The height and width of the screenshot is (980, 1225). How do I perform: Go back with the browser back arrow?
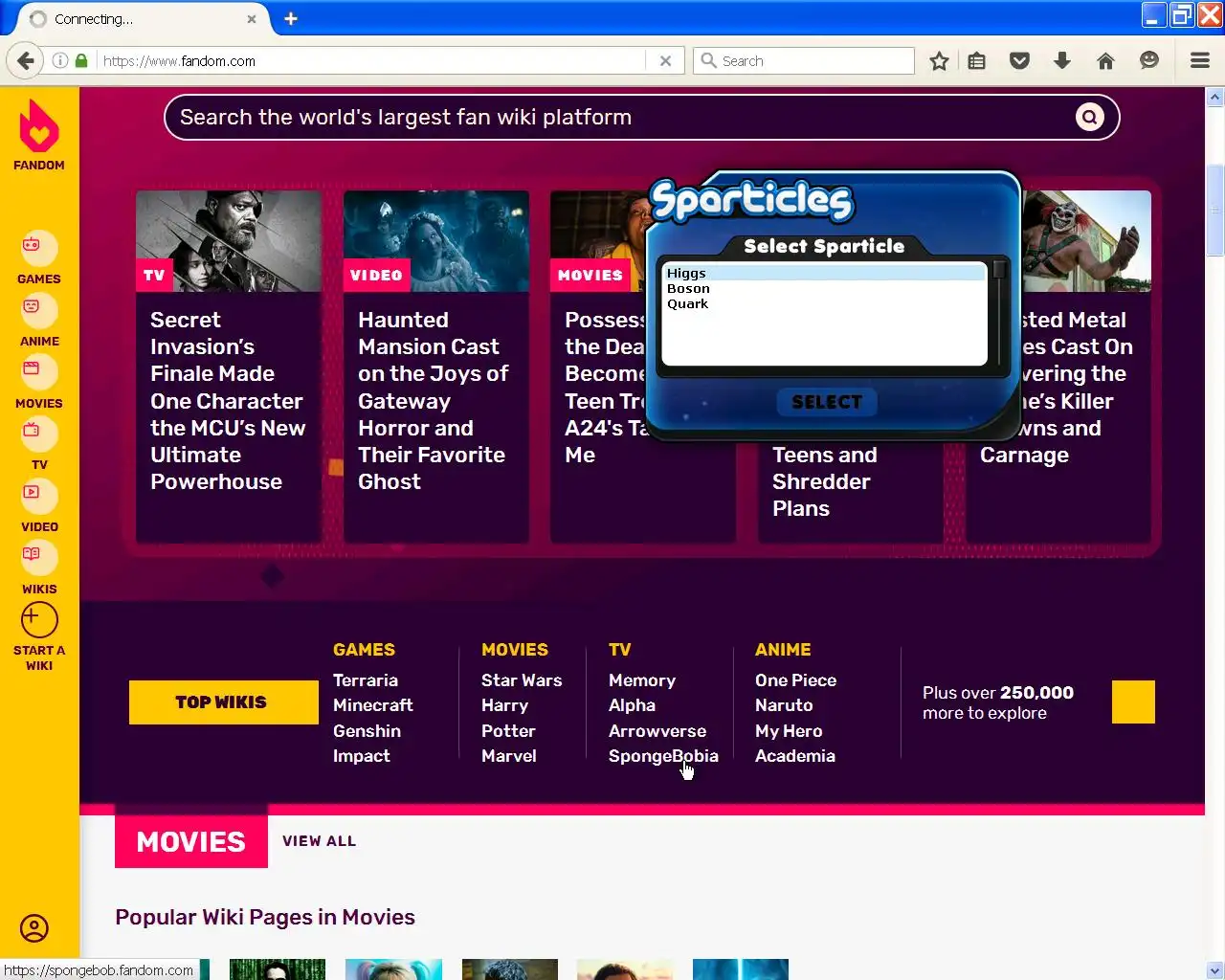coord(25,60)
